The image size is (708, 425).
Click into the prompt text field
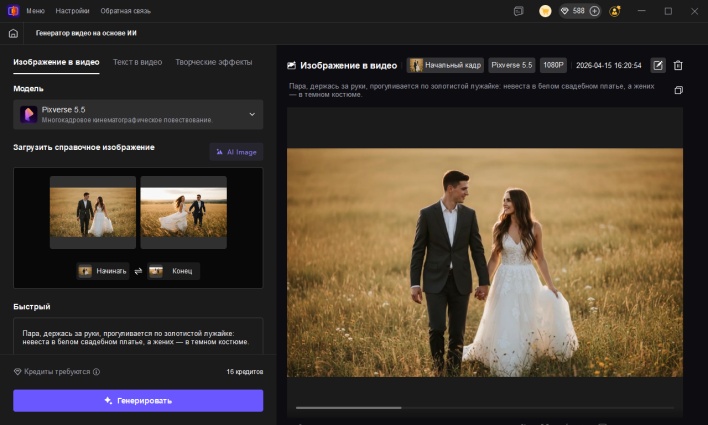(x=138, y=336)
